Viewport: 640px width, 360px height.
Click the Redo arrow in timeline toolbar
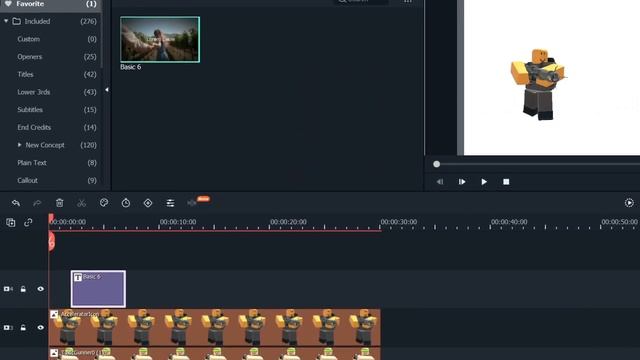point(37,203)
